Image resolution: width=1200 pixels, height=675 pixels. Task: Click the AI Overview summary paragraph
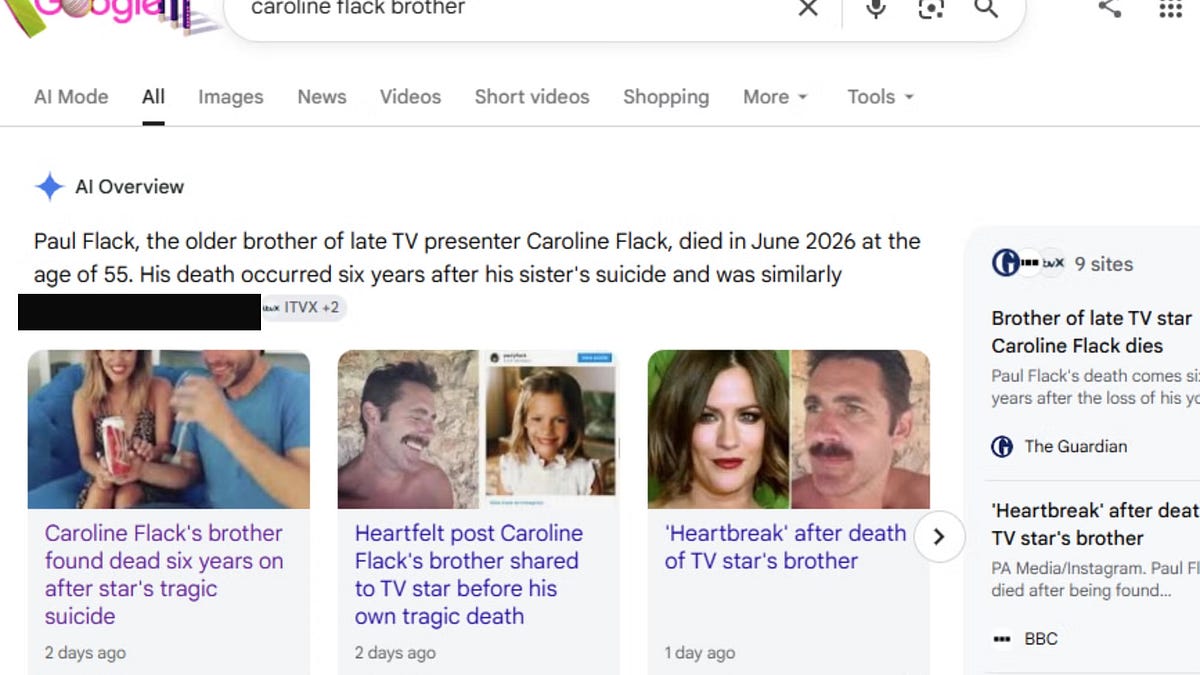click(477, 258)
